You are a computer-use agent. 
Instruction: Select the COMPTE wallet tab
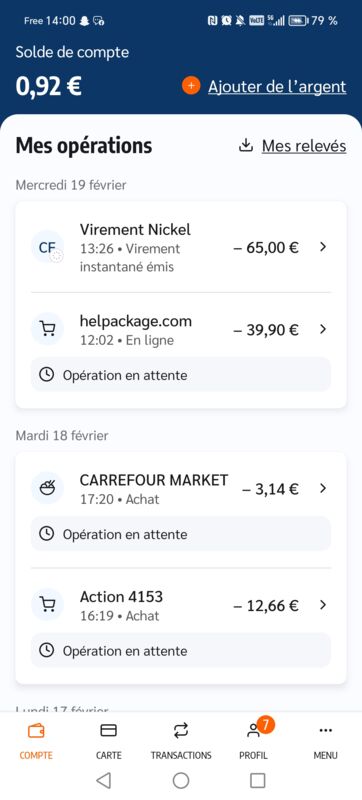36,740
